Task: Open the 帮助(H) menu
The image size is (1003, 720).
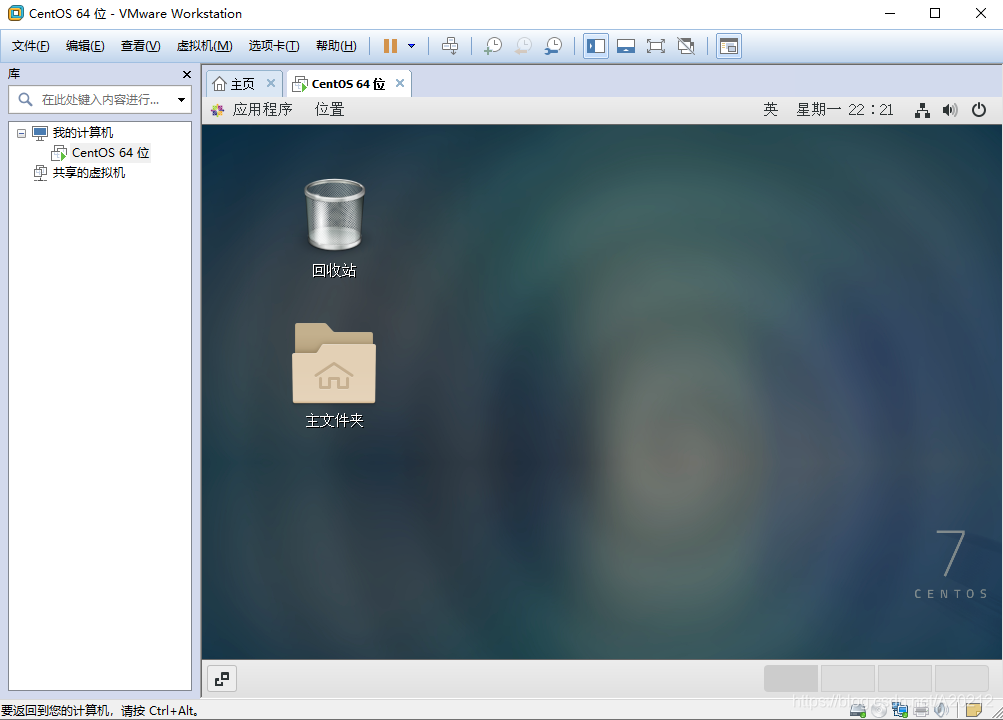Action: [x=336, y=46]
